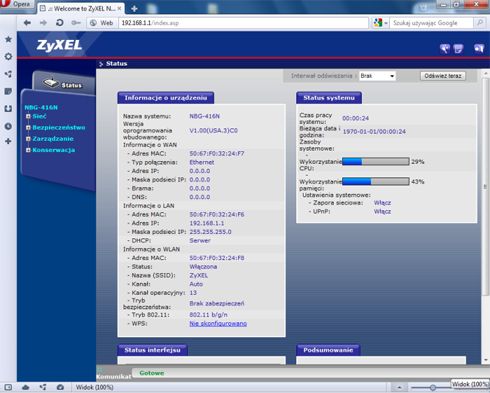This screenshot has height=393, width=490.
Task: Open the Downloads sidebar panel icon
Action: (8, 108)
